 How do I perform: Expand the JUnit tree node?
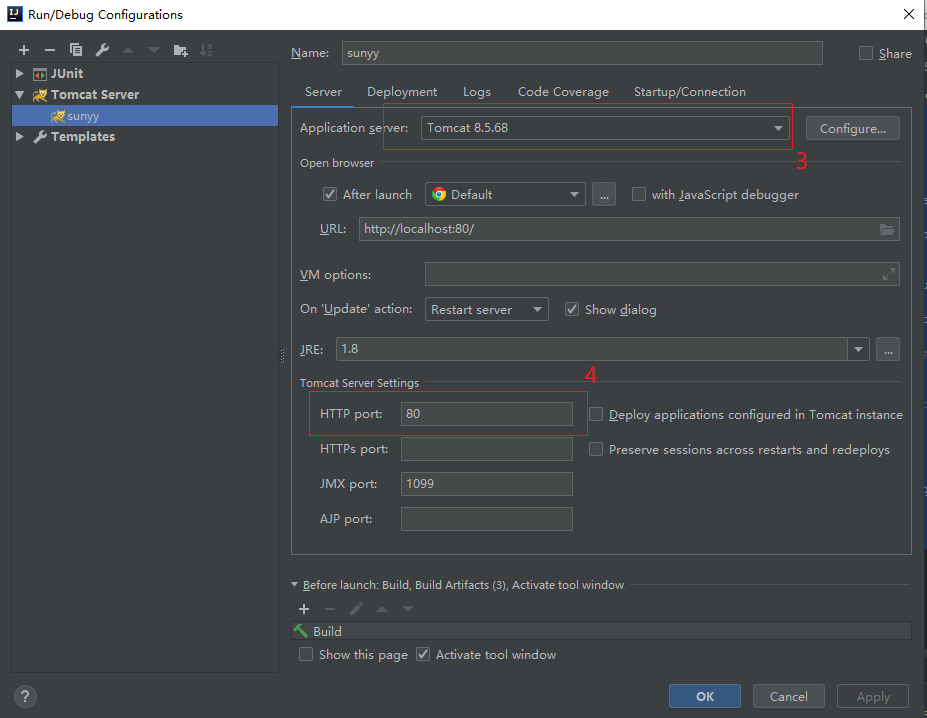pos(19,74)
